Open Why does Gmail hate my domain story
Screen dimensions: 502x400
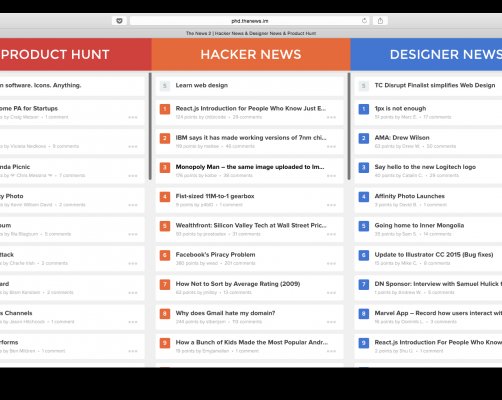pos(225,313)
